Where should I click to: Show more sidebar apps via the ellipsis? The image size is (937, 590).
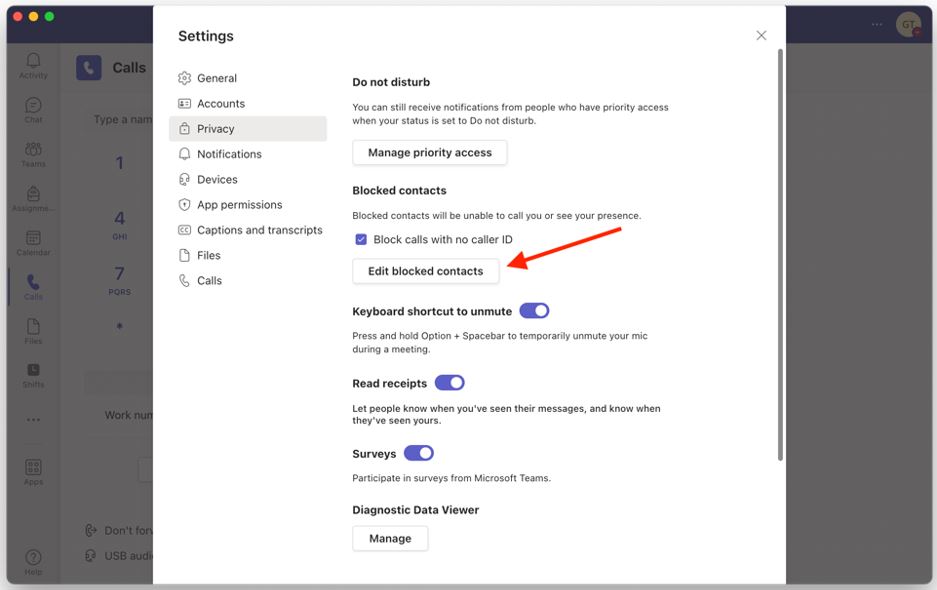[33, 419]
